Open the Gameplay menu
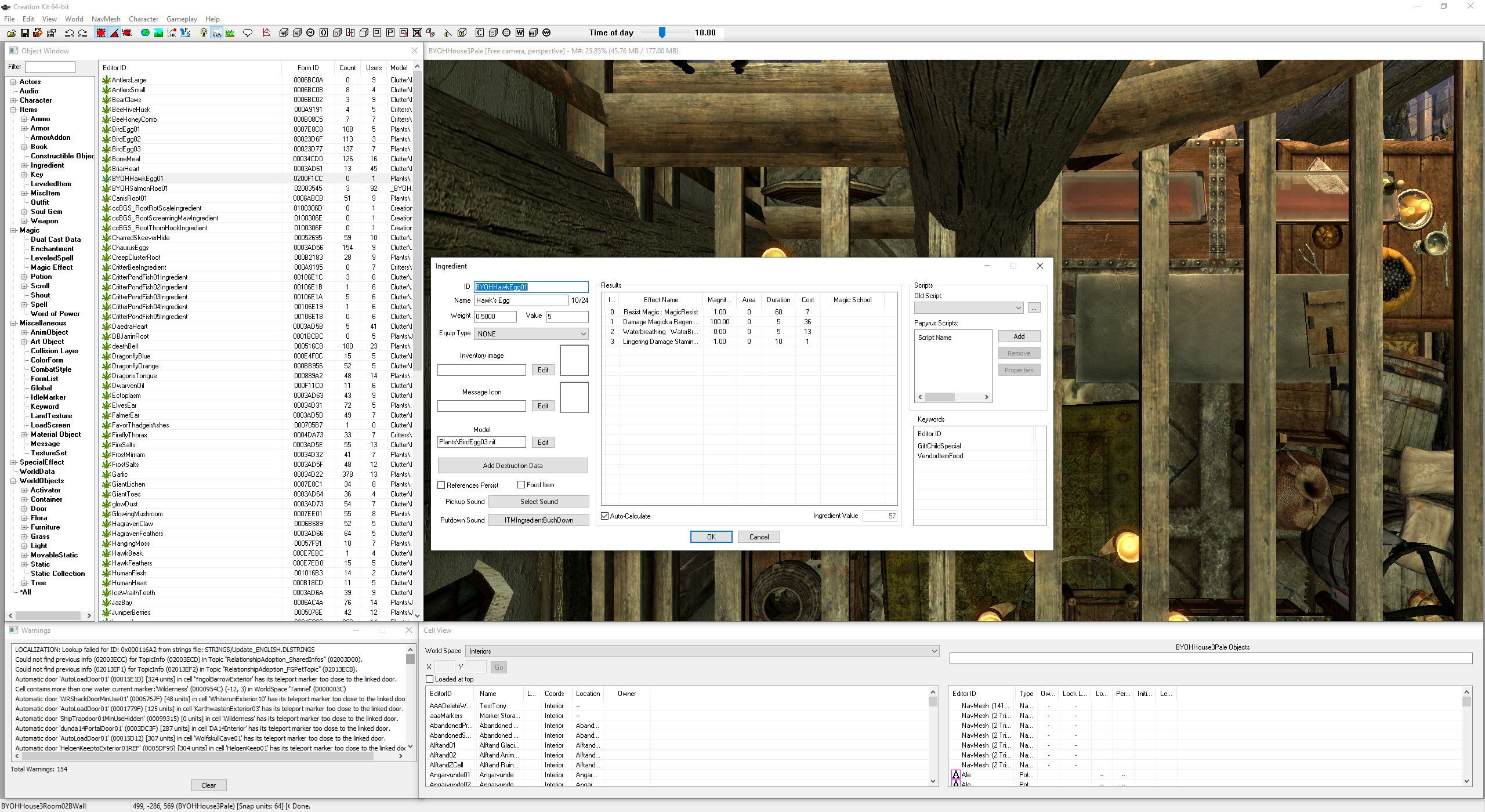The height and width of the screenshot is (812, 1485). click(x=182, y=19)
